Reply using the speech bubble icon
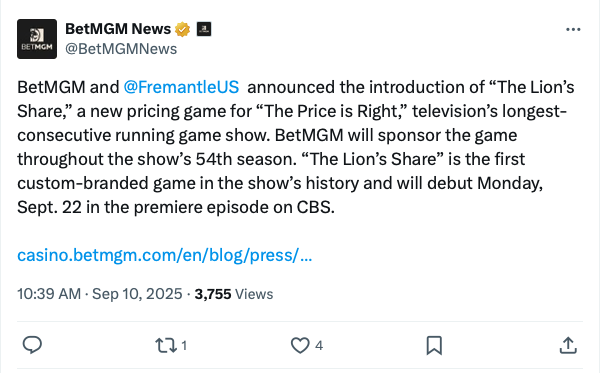 [x=32, y=345]
